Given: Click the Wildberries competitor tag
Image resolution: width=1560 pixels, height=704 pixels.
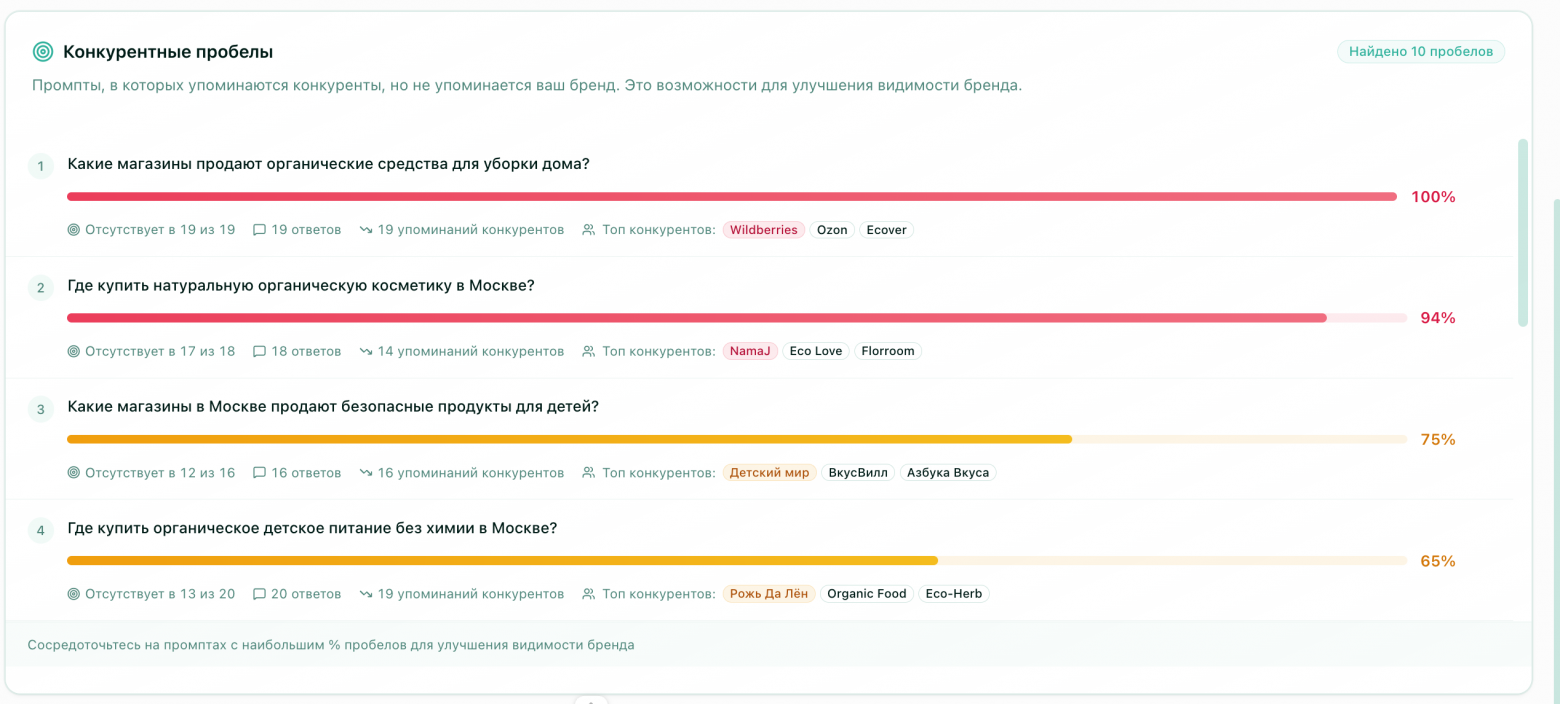Looking at the screenshot, I should click(x=763, y=230).
